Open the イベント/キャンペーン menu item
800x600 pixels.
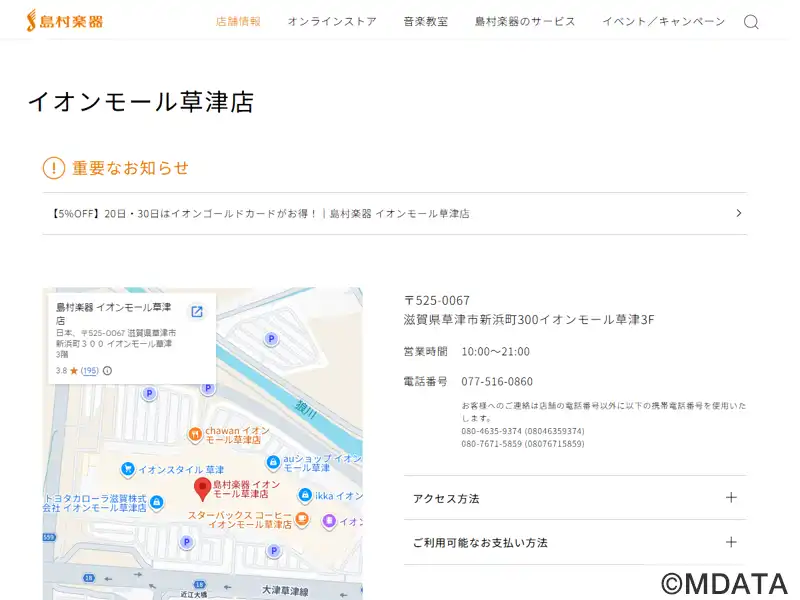tap(663, 21)
